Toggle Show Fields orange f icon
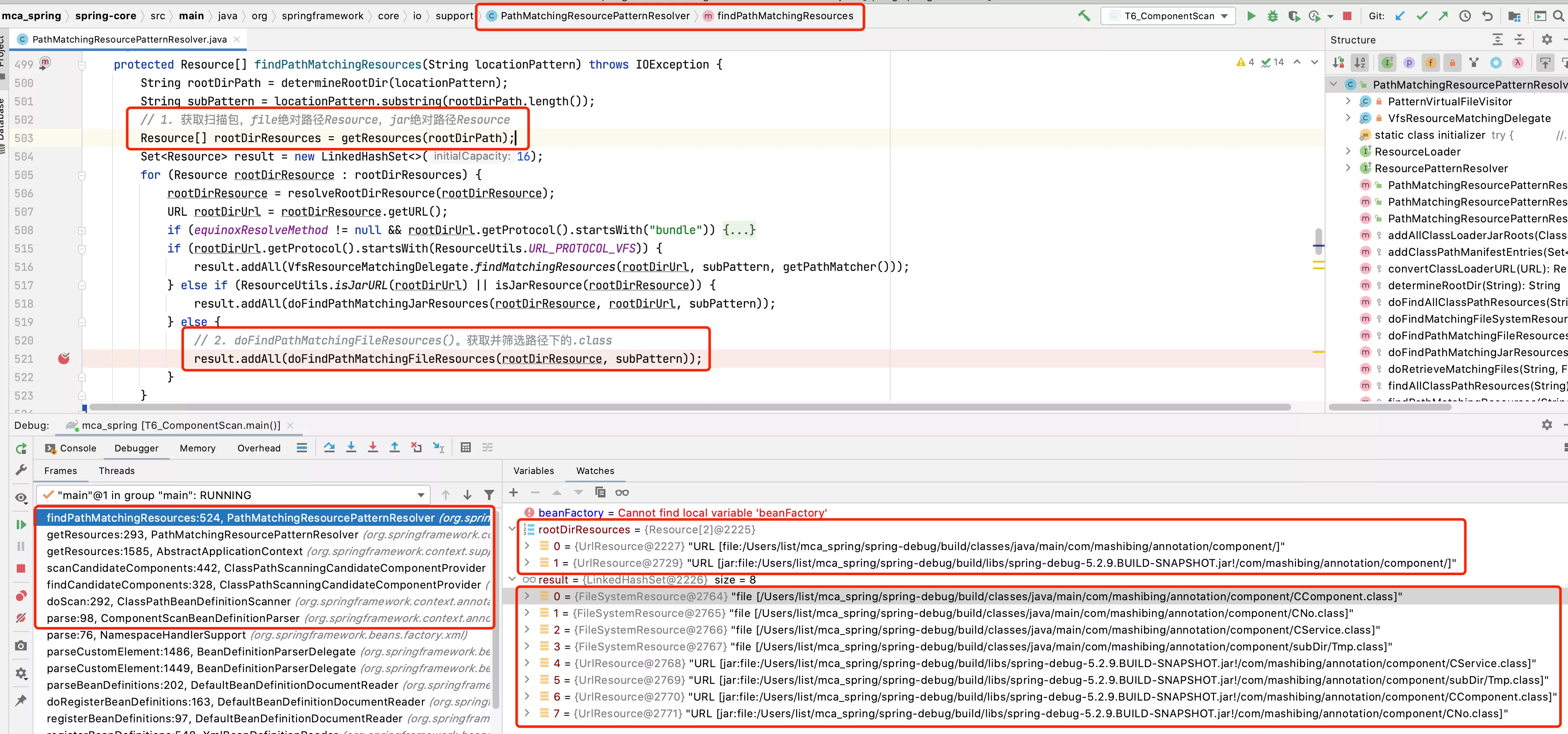Image resolution: width=1568 pixels, height=734 pixels. [x=1430, y=62]
